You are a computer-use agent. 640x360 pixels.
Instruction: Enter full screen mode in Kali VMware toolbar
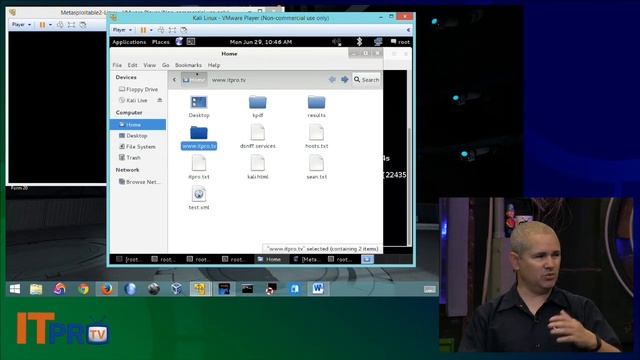click(x=172, y=30)
